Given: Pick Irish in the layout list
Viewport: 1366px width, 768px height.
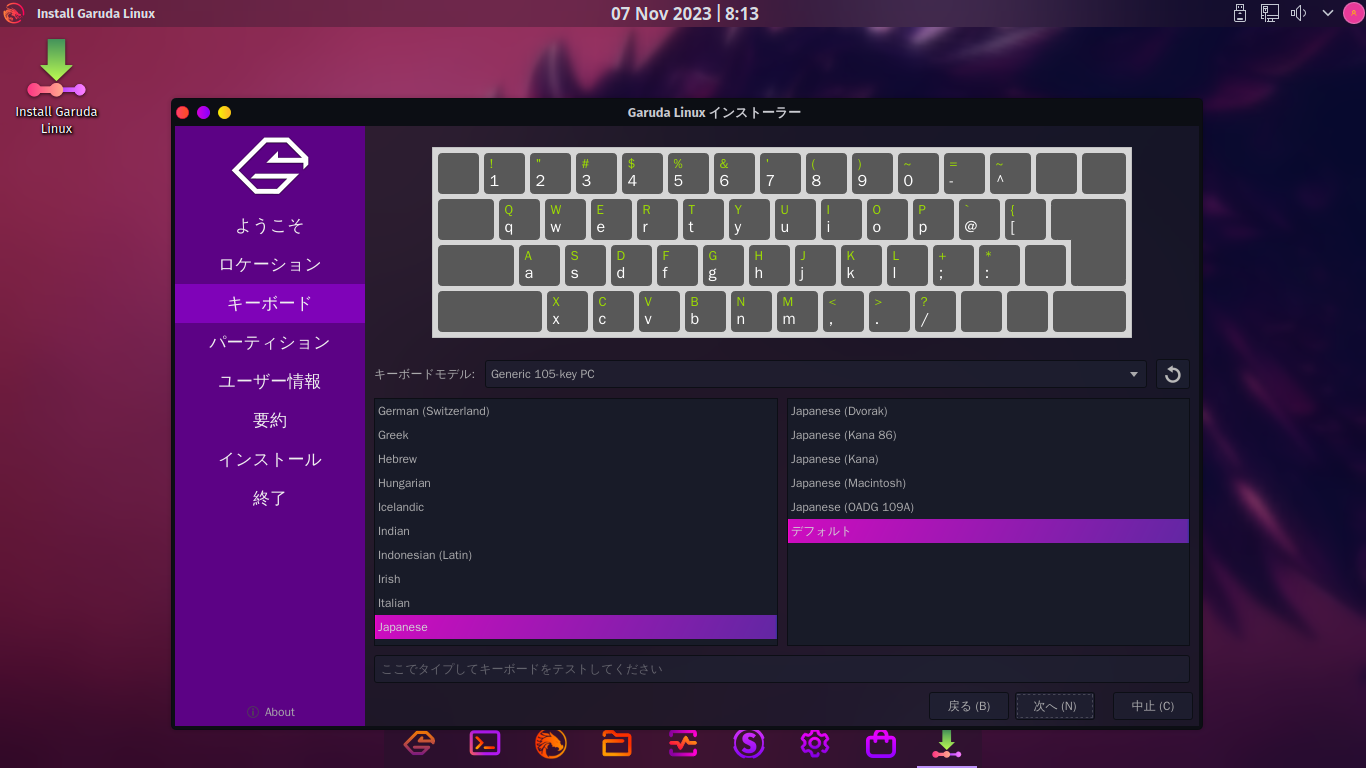Looking at the screenshot, I should (576, 579).
